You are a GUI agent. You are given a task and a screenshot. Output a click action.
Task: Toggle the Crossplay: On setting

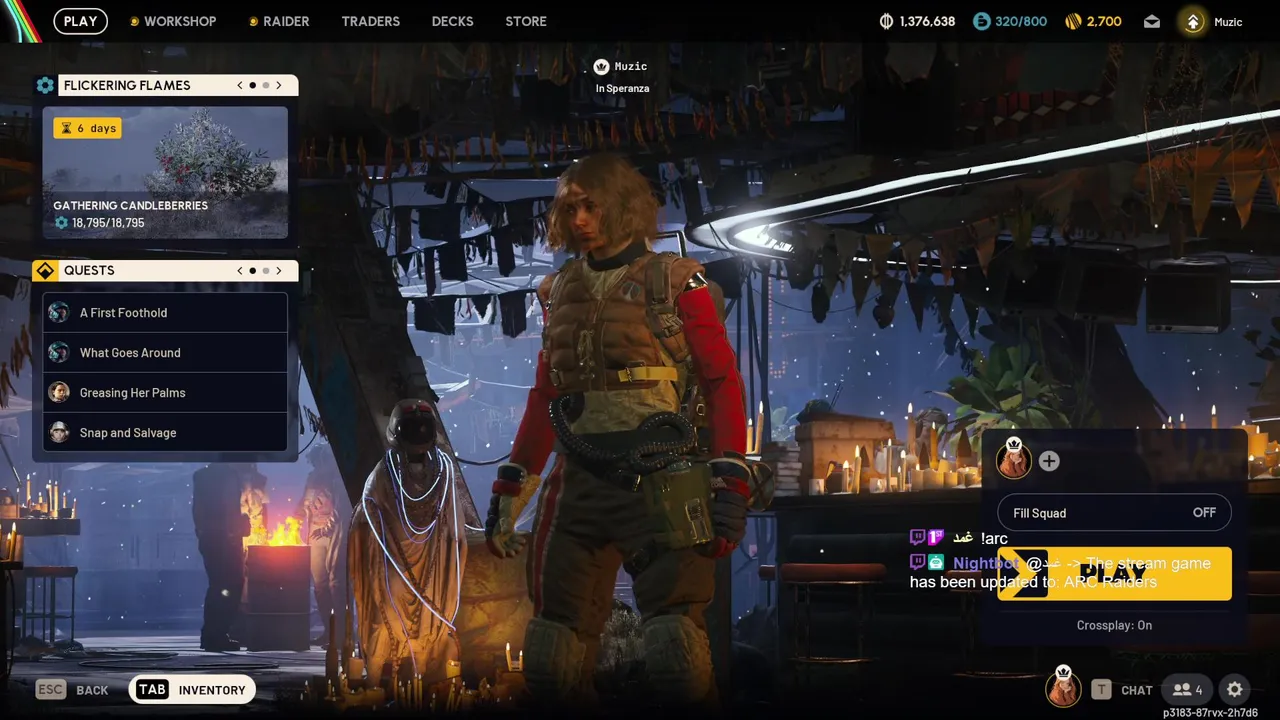[1114, 625]
